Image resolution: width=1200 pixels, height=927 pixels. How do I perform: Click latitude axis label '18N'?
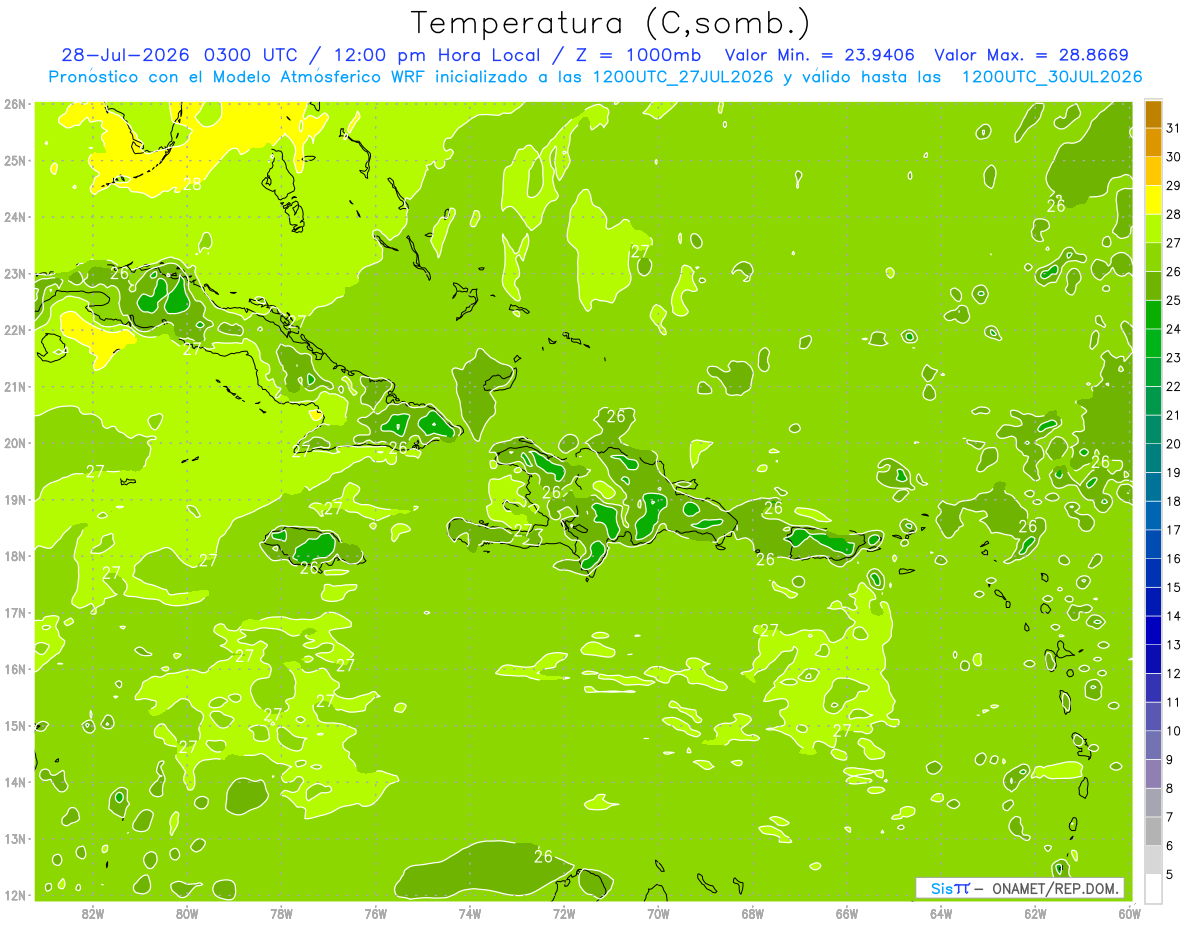point(15,556)
